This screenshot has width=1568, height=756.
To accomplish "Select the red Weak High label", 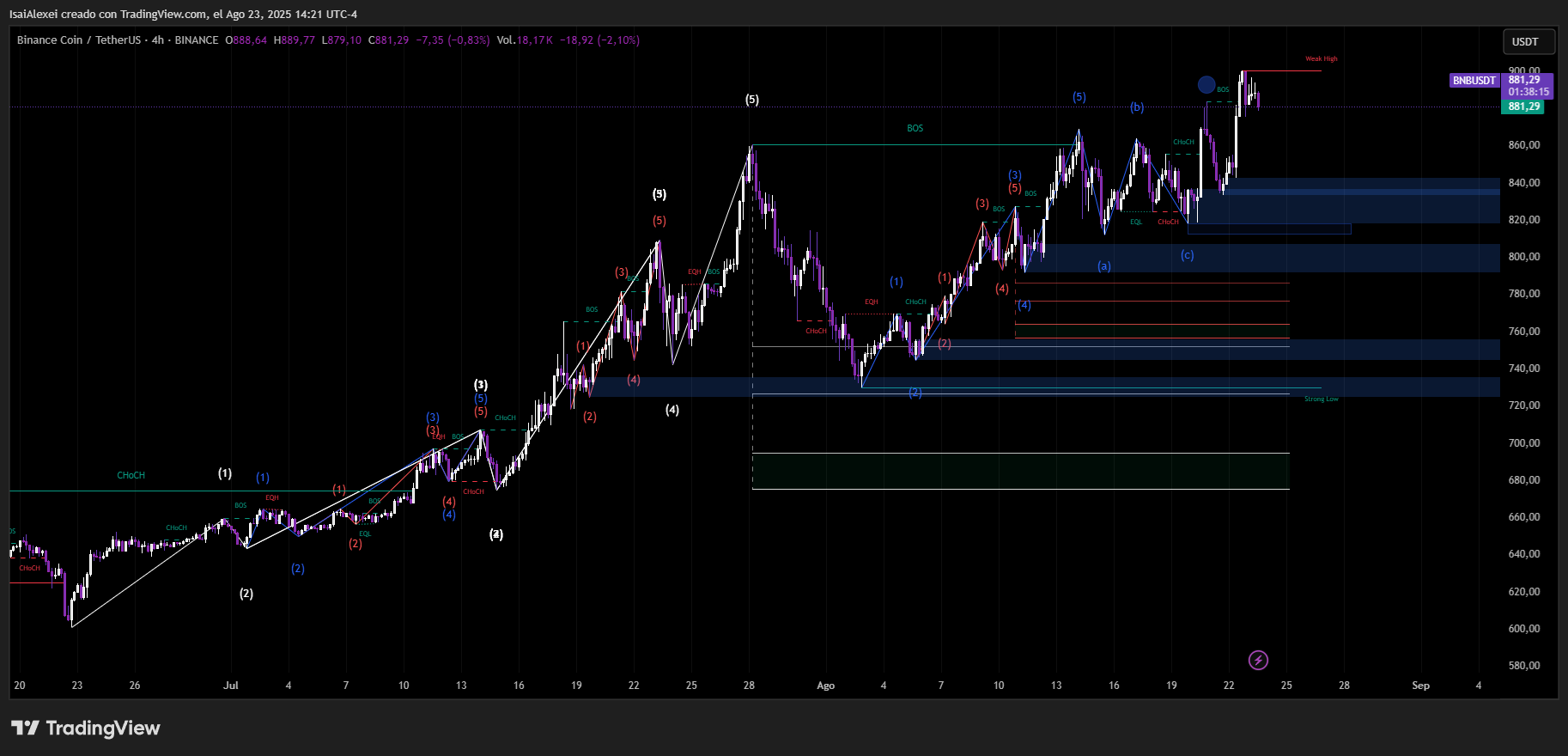I will [1321, 59].
